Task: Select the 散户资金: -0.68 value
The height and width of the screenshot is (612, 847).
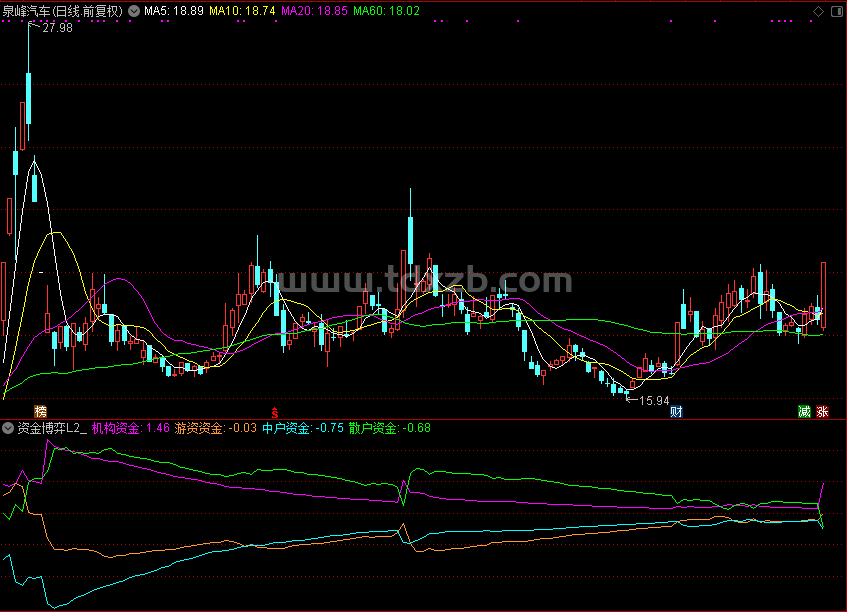Action: (x=389, y=428)
